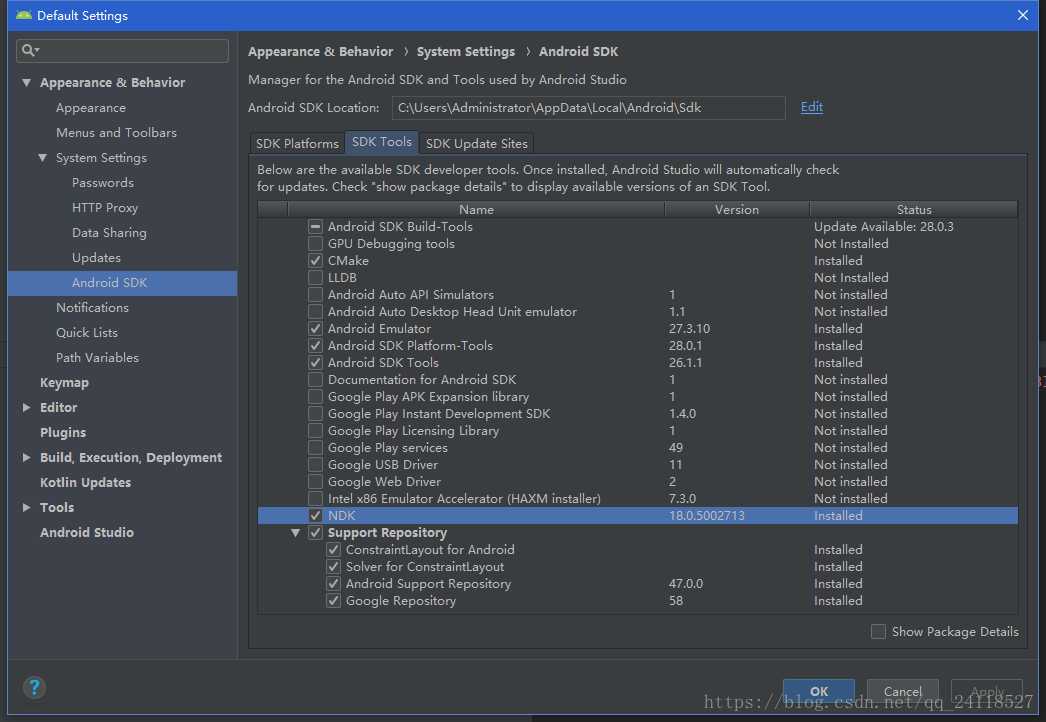1046x722 pixels.
Task: Expand the Editor tree node
Action: tap(27, 408)
